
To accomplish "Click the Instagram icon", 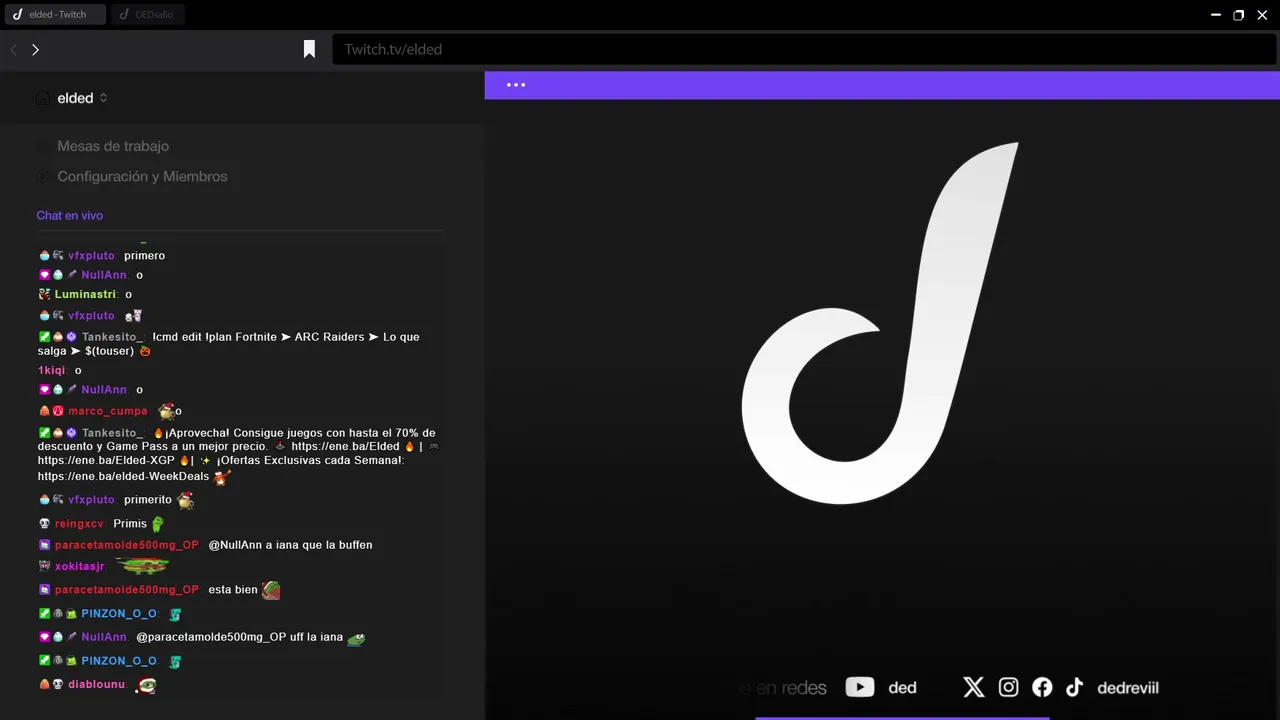I will tap(1009, 687).
